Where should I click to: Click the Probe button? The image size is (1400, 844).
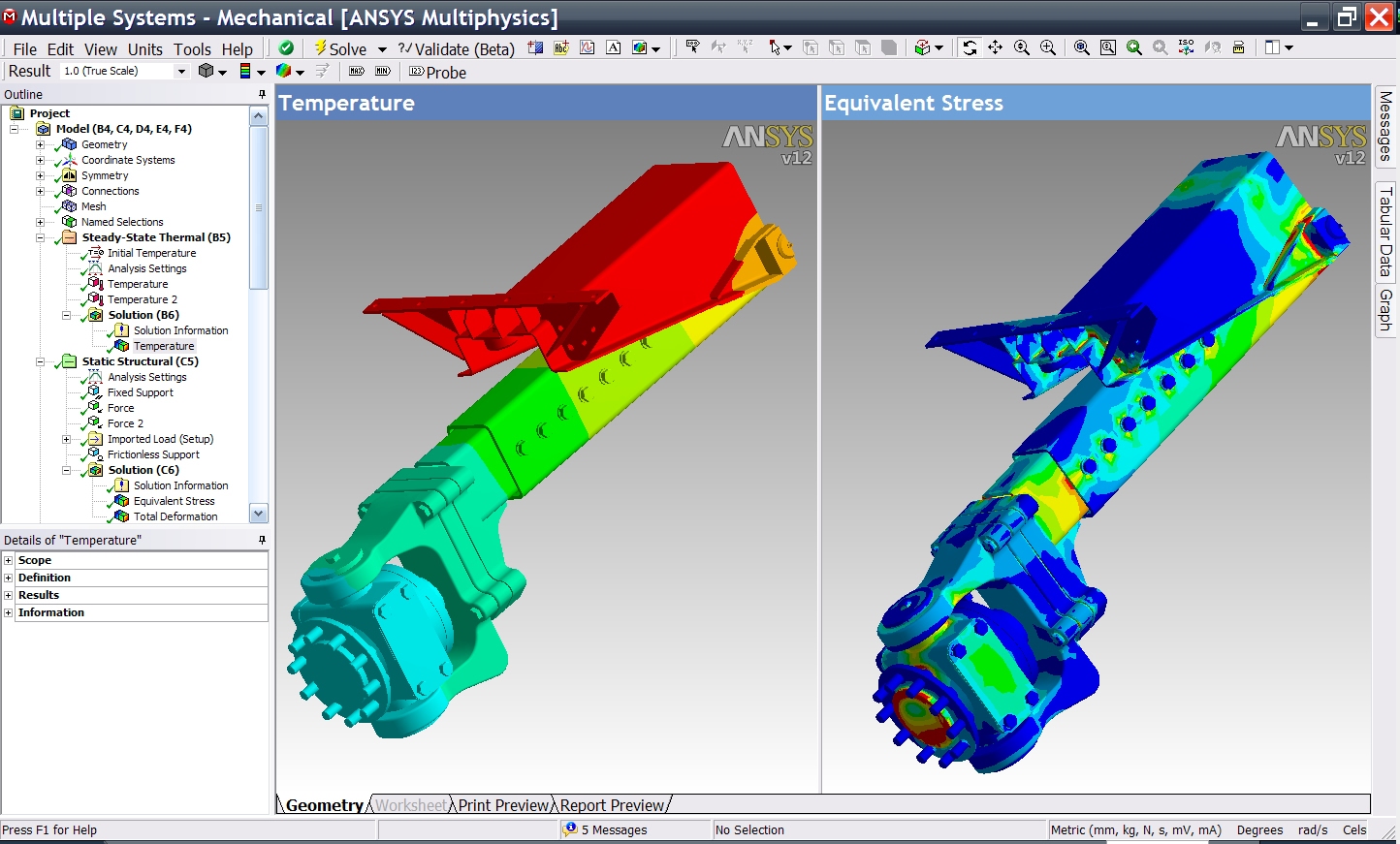click(x=437, y=73)
